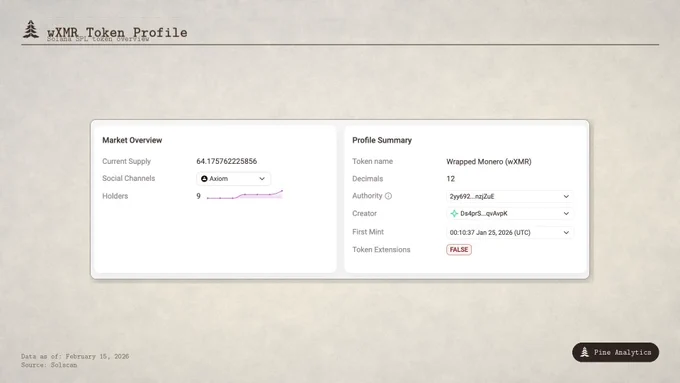Click the Pine Analytics badge

click(x=615, y=352)
